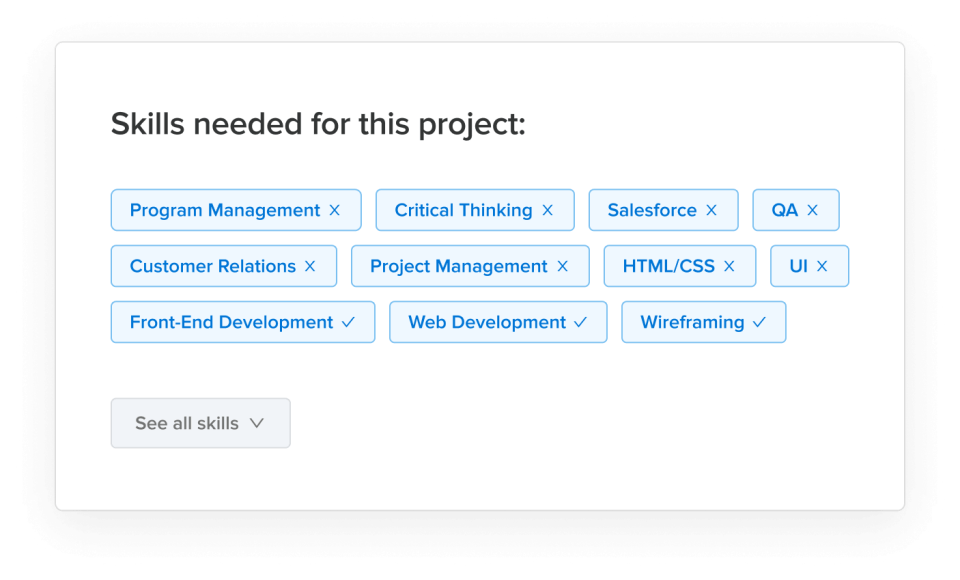Click the X on Critical Thinking tag

[x=548, y=210]
